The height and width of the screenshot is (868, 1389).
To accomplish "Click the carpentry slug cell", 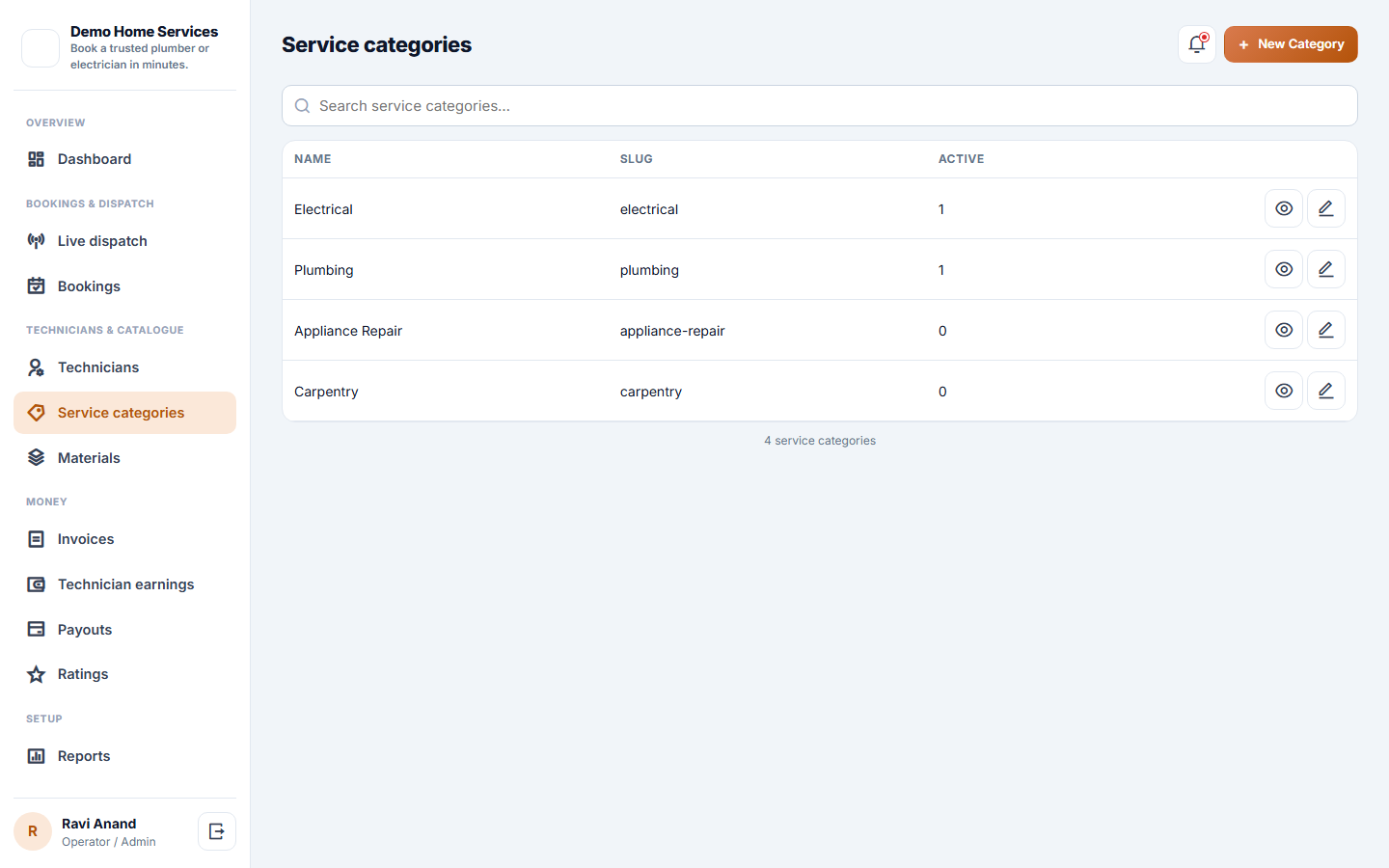I will tap(651, 392).
